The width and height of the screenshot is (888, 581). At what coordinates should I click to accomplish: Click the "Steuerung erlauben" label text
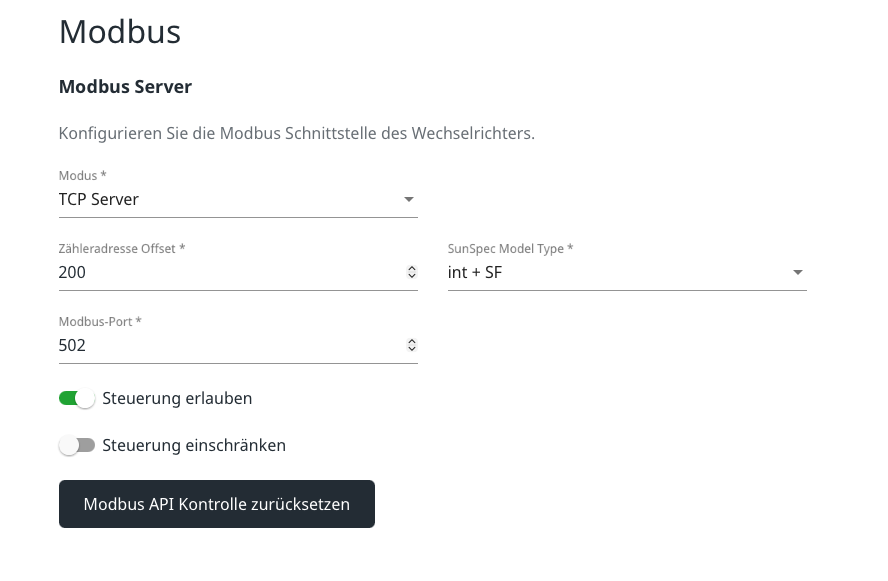click(x=177, y=398)
